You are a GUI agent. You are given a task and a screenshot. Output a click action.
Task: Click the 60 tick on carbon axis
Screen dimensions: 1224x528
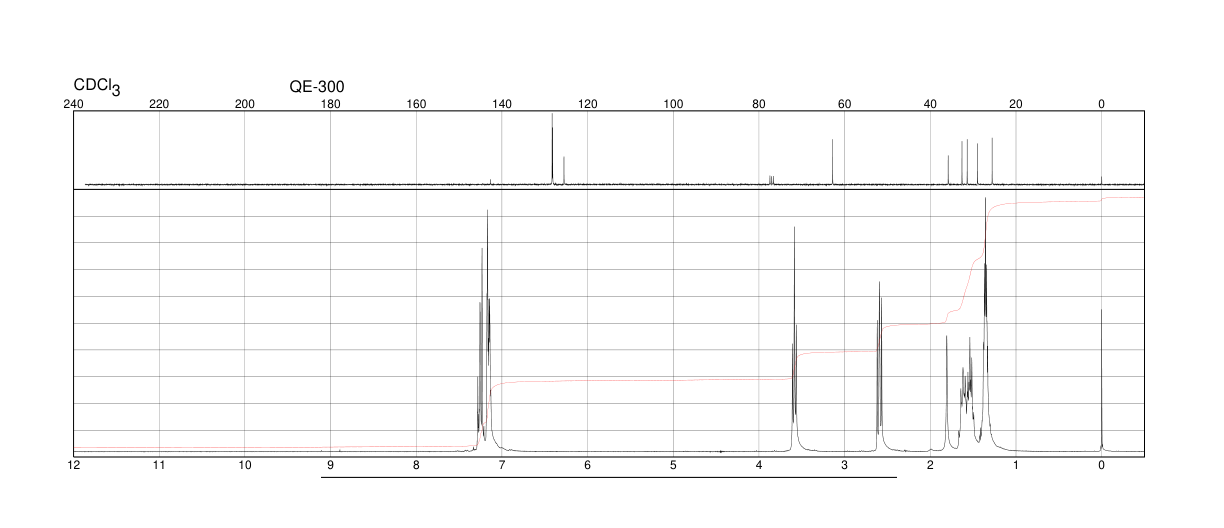click(x=844, y=105)
